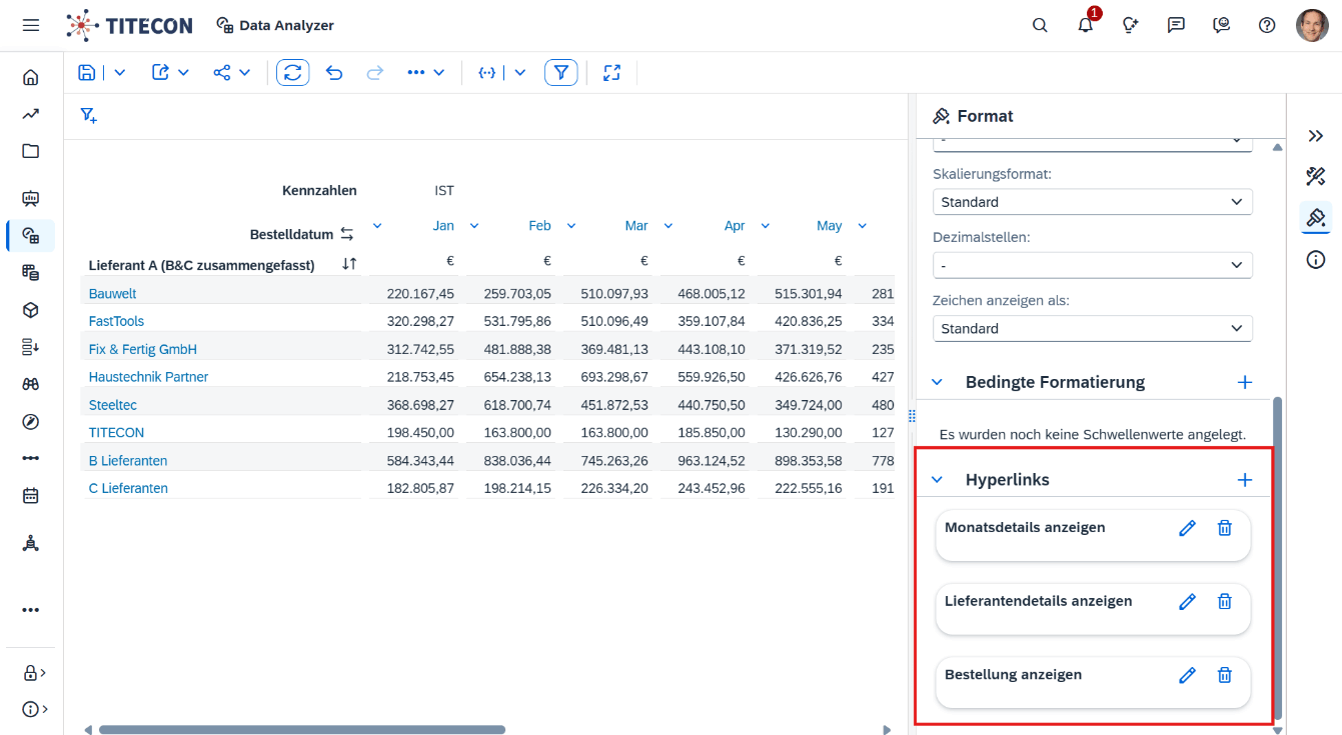Open Dezimalstellen dropdown
1342x735 pixels.
point(1092,265)
